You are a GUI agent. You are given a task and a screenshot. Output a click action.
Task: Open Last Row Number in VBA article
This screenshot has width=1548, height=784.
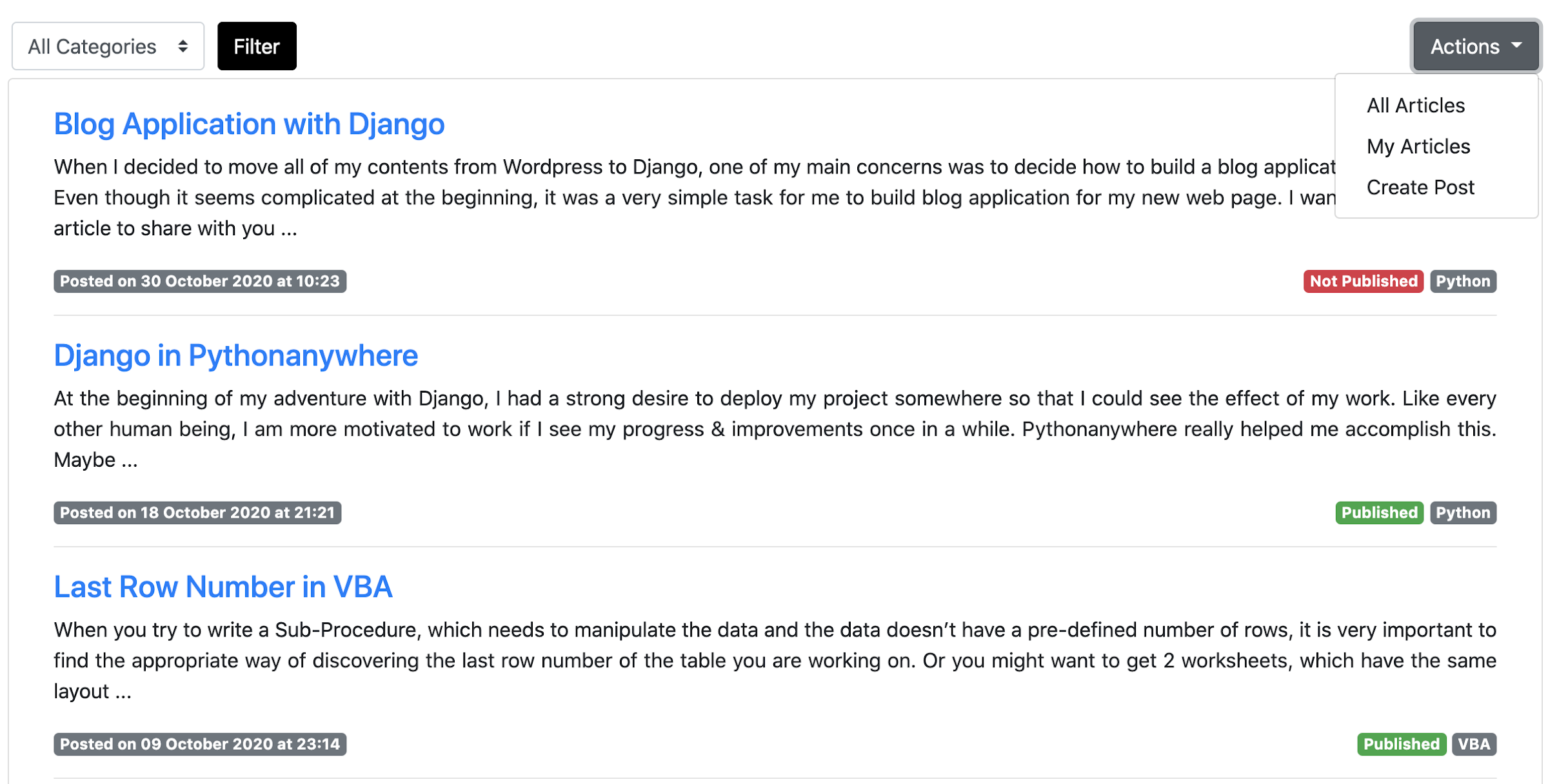(x=223, y=587)
